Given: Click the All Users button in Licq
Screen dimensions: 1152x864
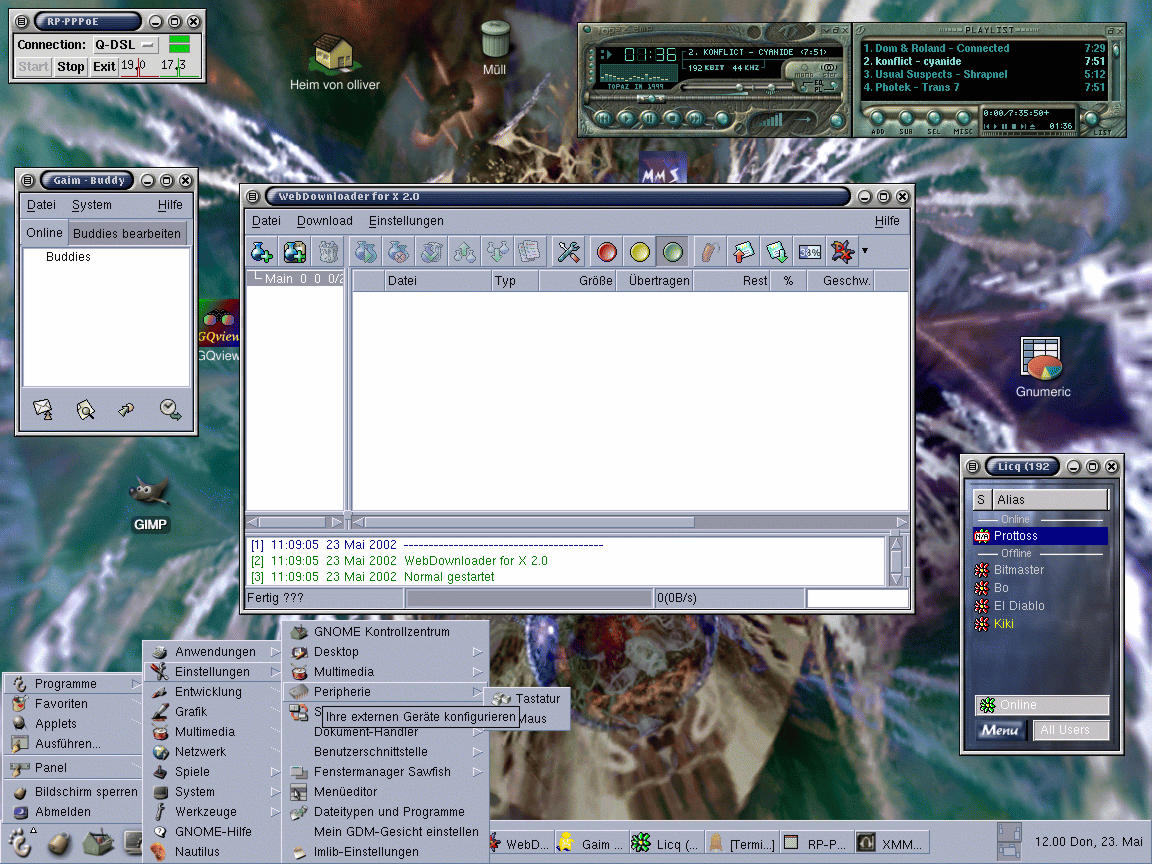Looking at the screenshot, I should tap(1070, 730).
